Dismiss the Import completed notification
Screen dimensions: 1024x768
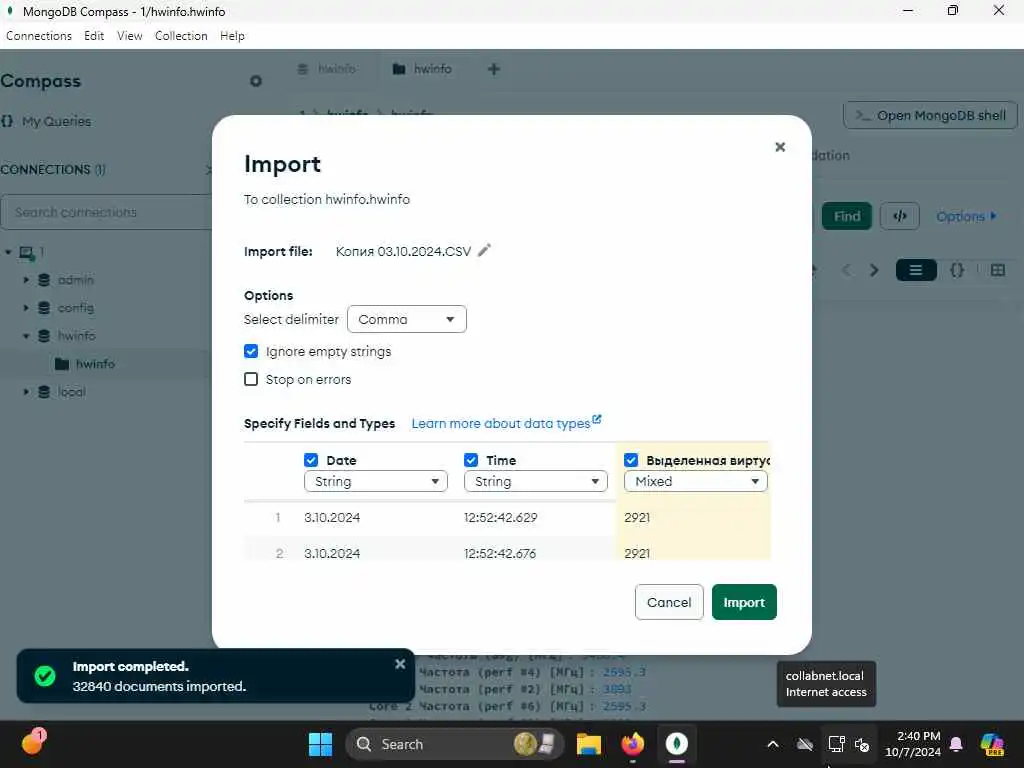coord(400,664)
